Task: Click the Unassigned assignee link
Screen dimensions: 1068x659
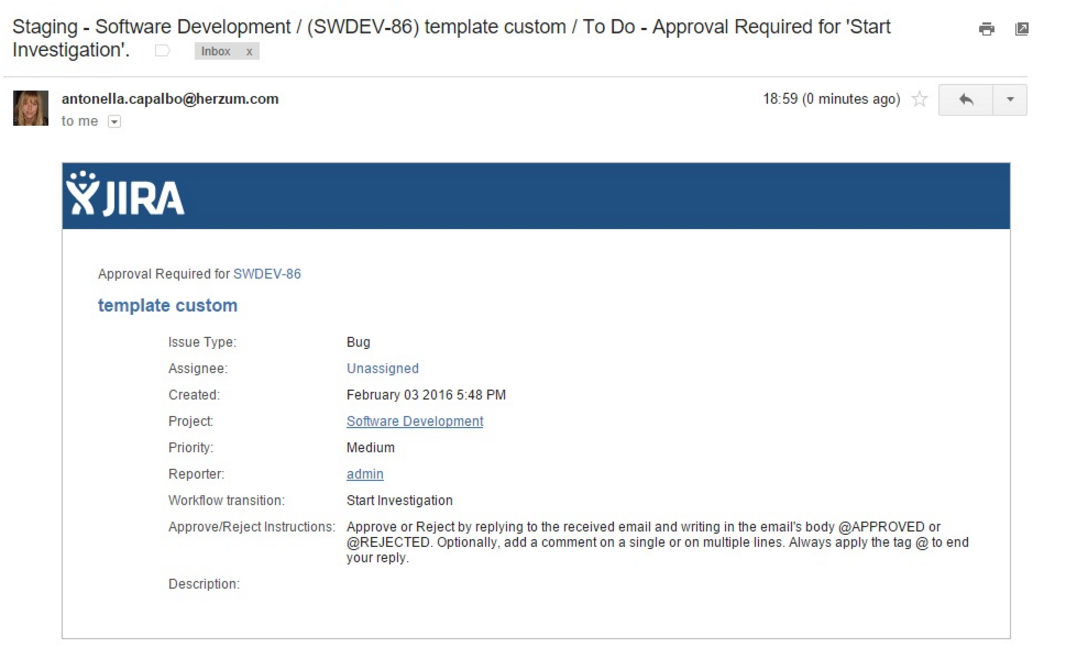Action: [382, 368]
